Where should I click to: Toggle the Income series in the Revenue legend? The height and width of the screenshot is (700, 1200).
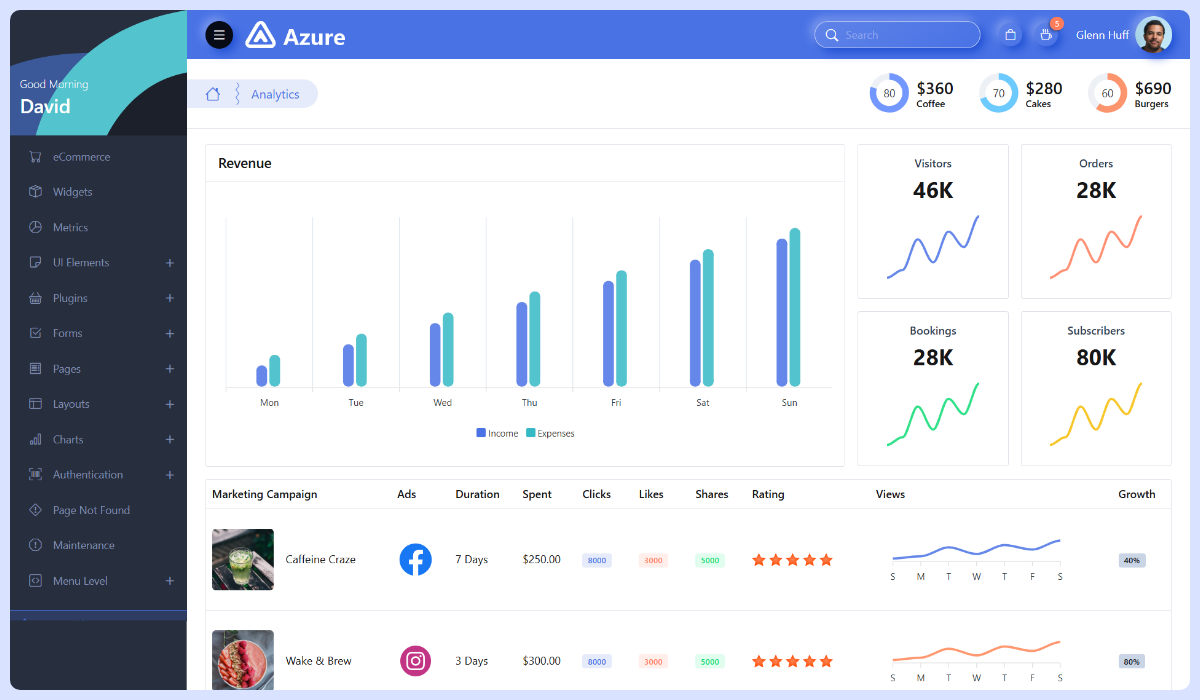pyautogui.click(x=496, y=433)
